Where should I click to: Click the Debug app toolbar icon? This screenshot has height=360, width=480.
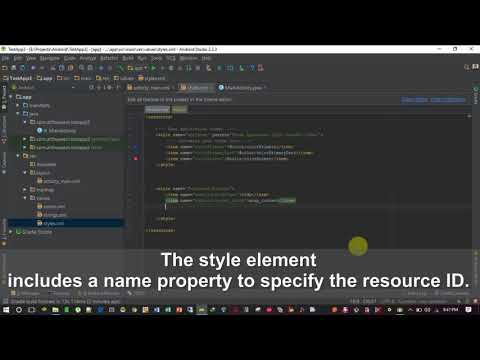click(x=171, y=68)
